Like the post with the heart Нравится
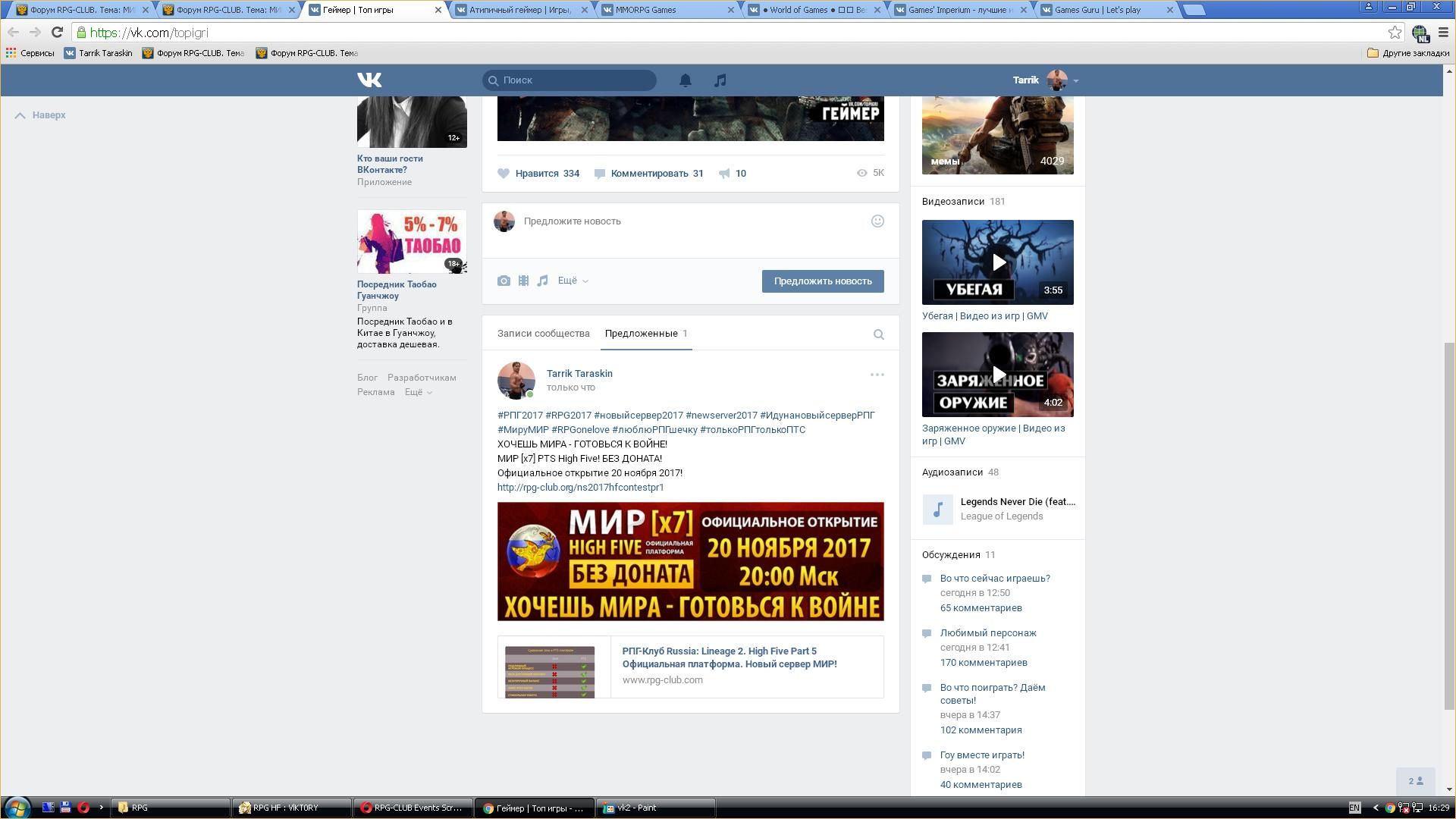The height and width of the screenshot is (819, 1456). (x=504, y=174)
